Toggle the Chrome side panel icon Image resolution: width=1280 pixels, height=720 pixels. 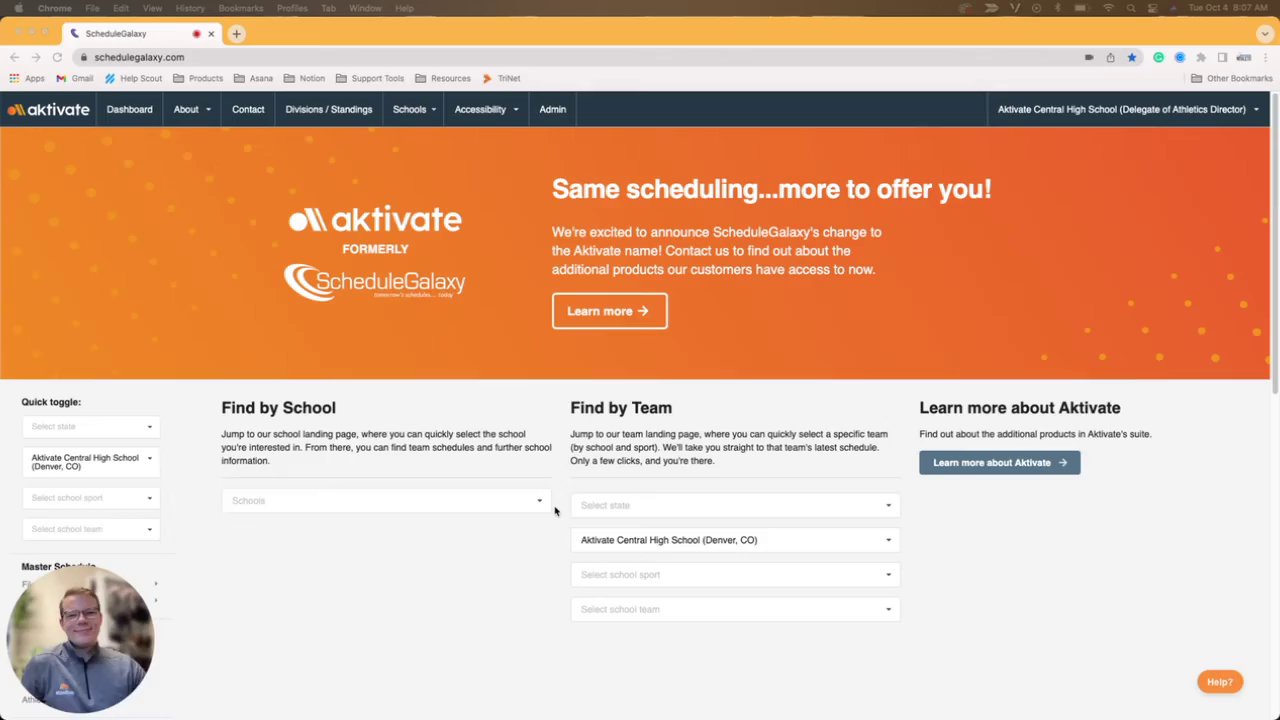tap(1222, 57)
